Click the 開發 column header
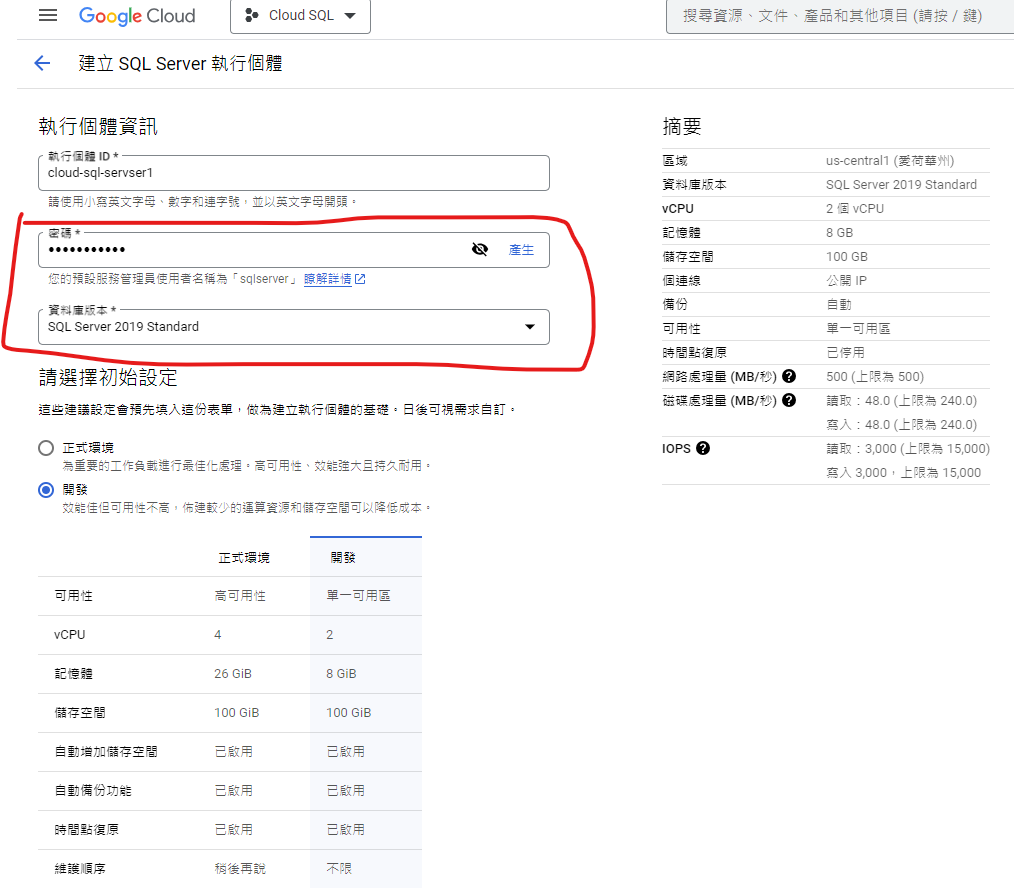Image resolution: width=1014 pixels, height=896 pixels. pyautogui.click(x=343, y=558)
